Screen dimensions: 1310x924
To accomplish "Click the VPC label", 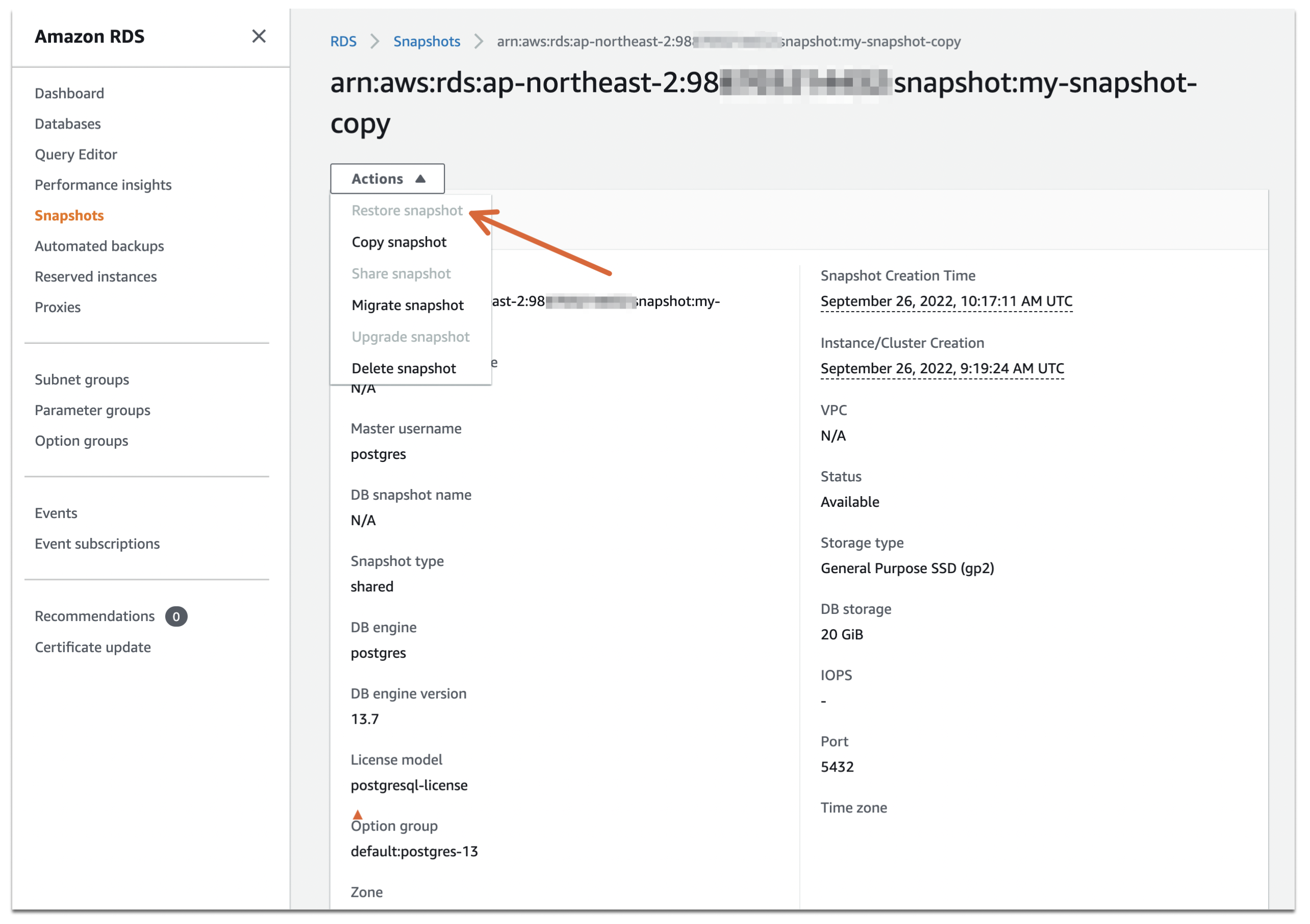I will pos(834,410).
